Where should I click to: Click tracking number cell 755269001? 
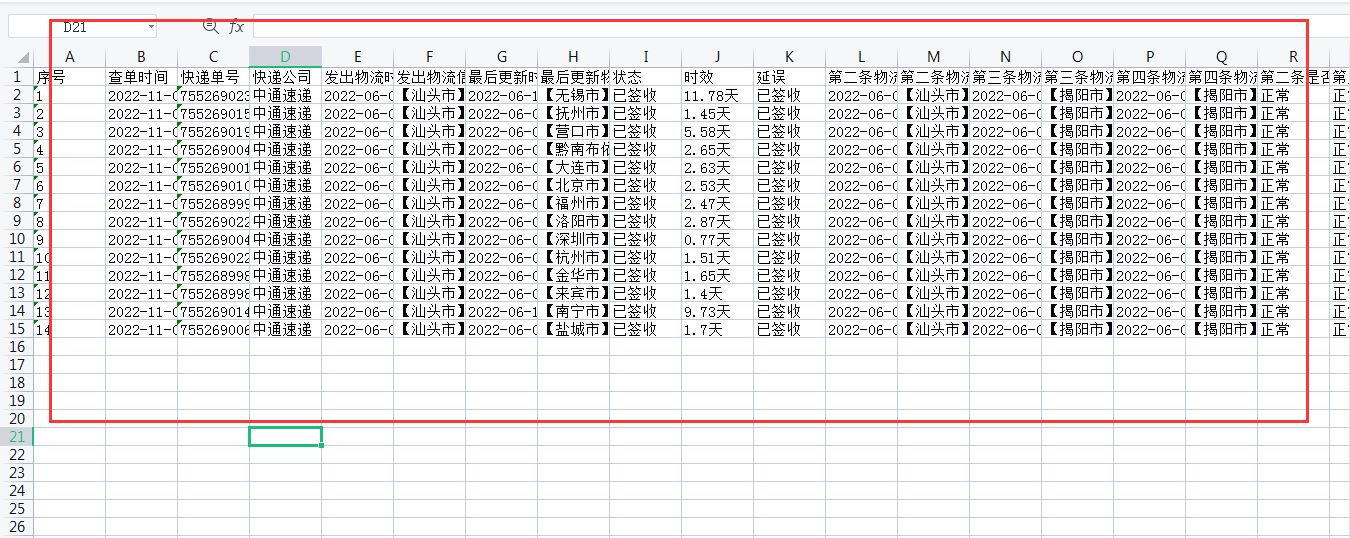click(x=213, y=167)
